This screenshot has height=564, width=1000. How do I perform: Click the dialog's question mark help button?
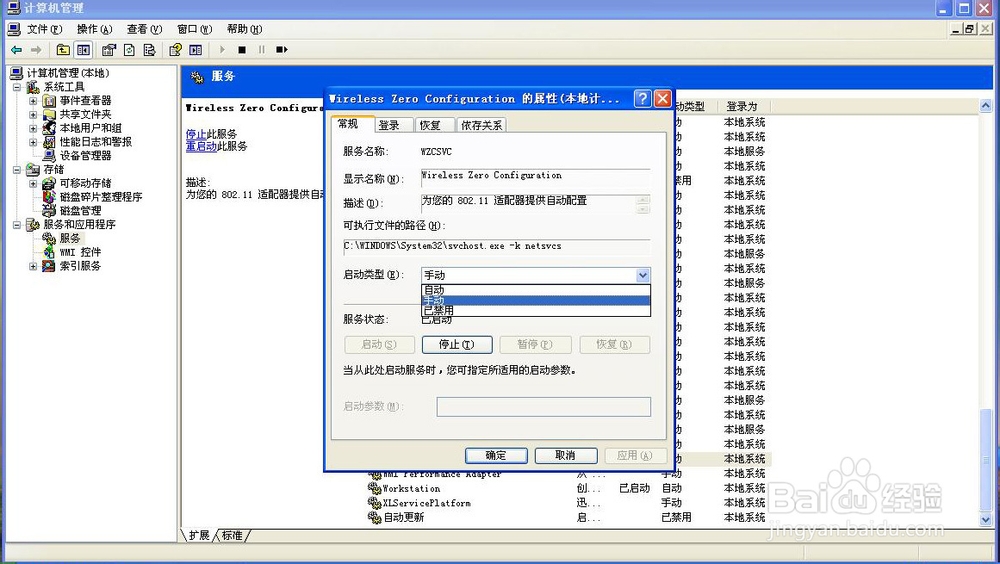click(x=642, y=98)
